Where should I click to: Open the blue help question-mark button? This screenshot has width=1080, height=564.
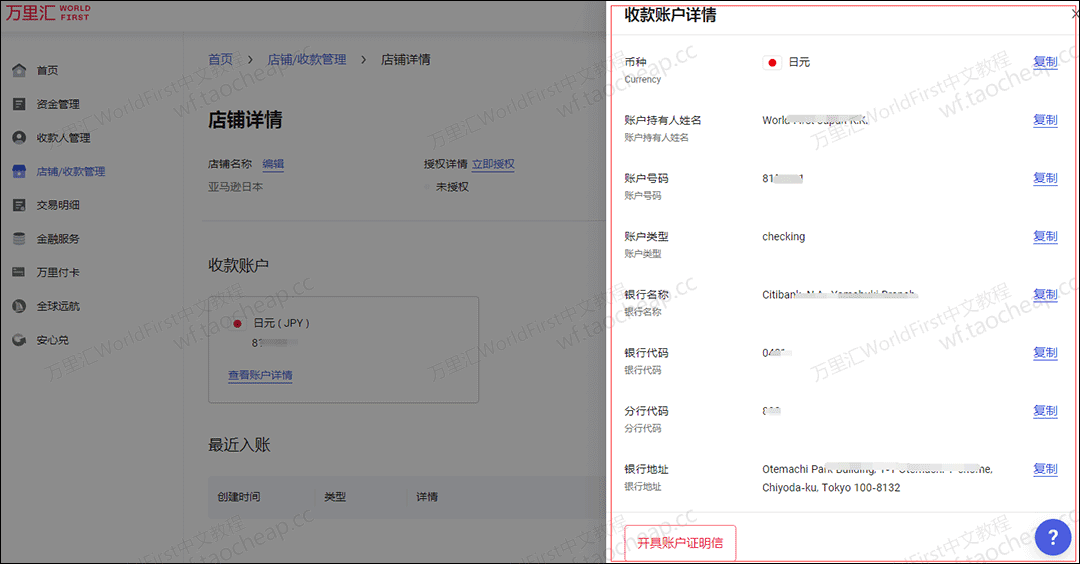point(1053,536)
